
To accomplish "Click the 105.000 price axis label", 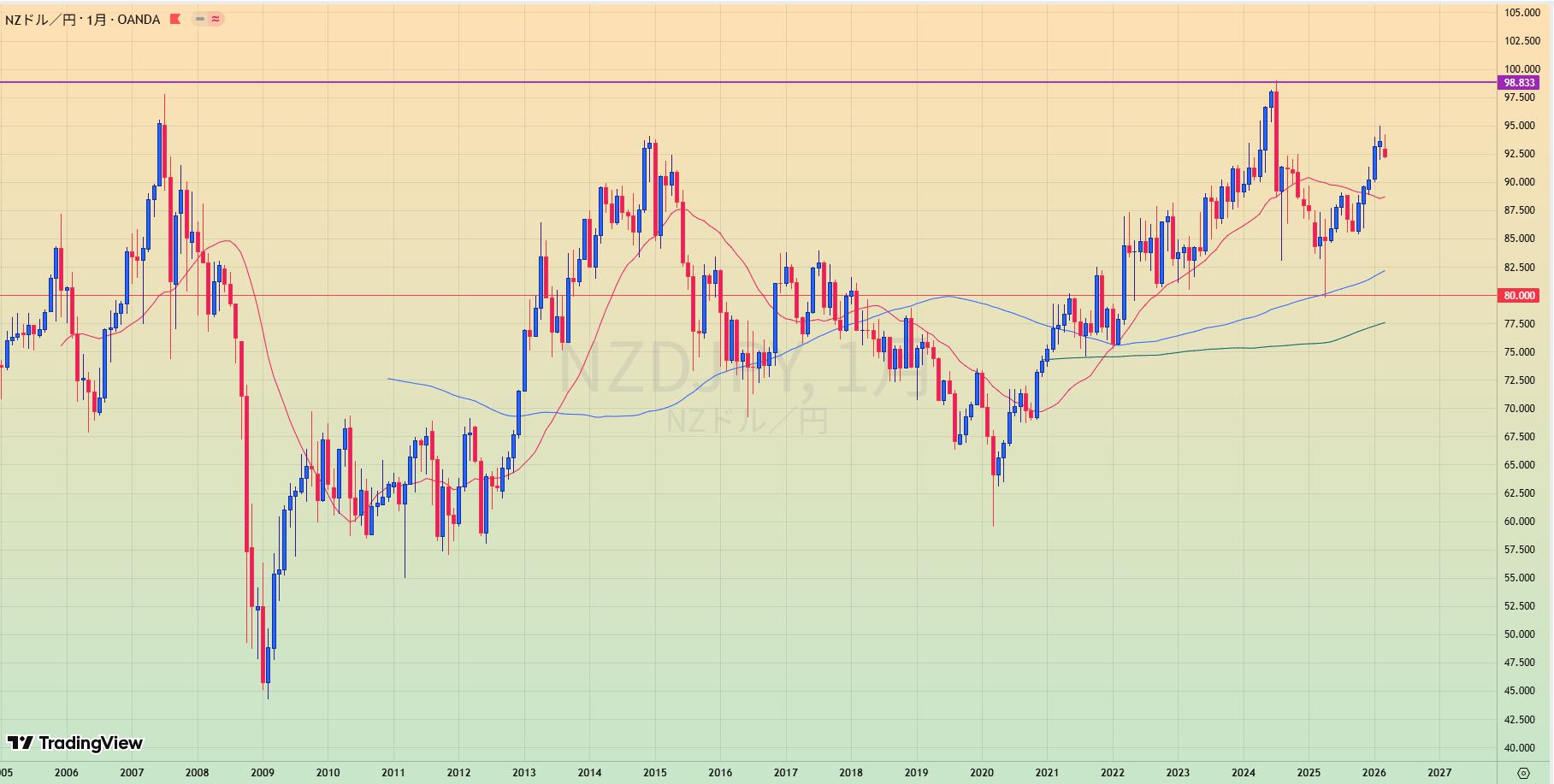I will pos(1522,13).
